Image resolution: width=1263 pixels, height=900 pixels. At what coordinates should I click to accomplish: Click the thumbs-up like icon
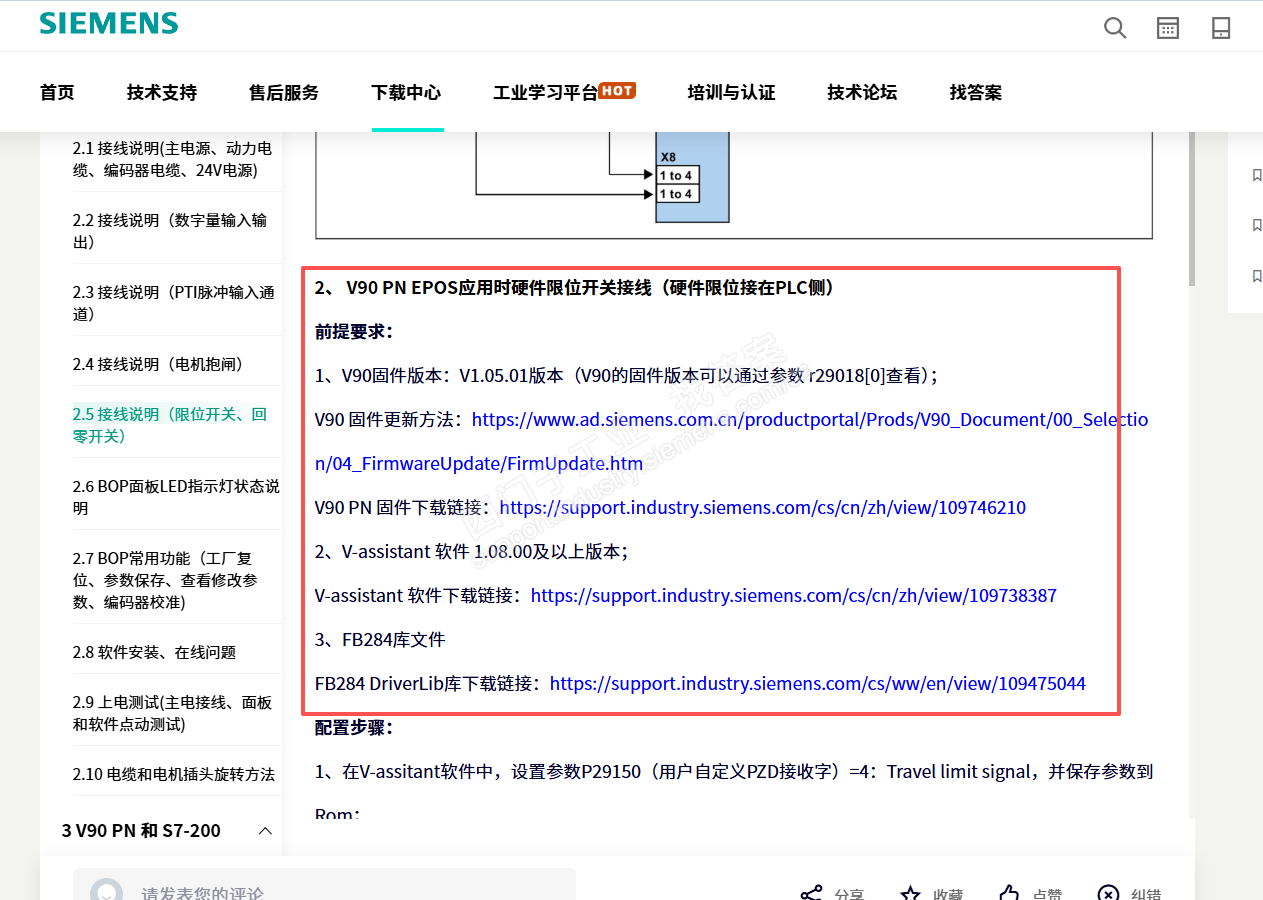[1009, 894]
